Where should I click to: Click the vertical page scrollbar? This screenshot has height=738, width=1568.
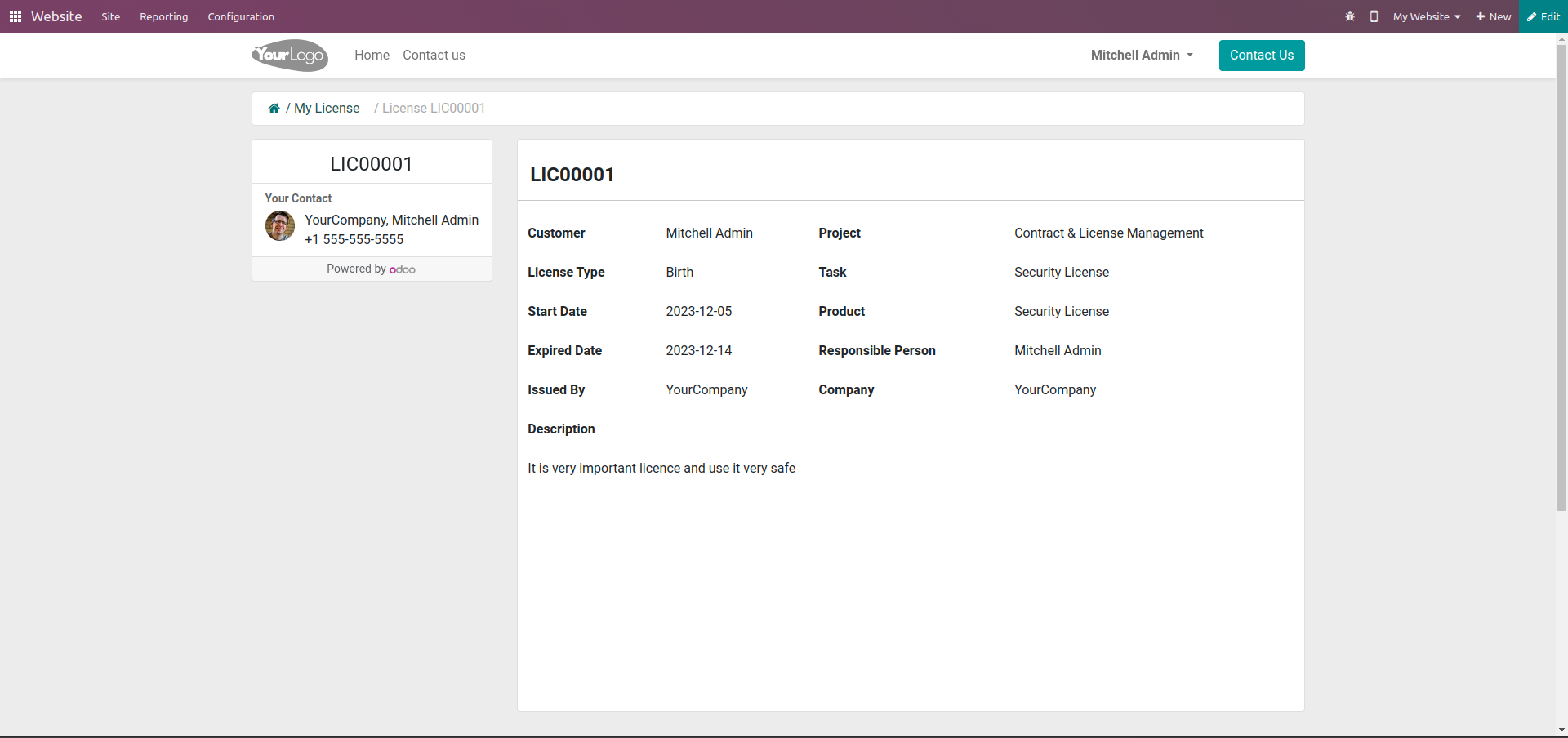1561,278
